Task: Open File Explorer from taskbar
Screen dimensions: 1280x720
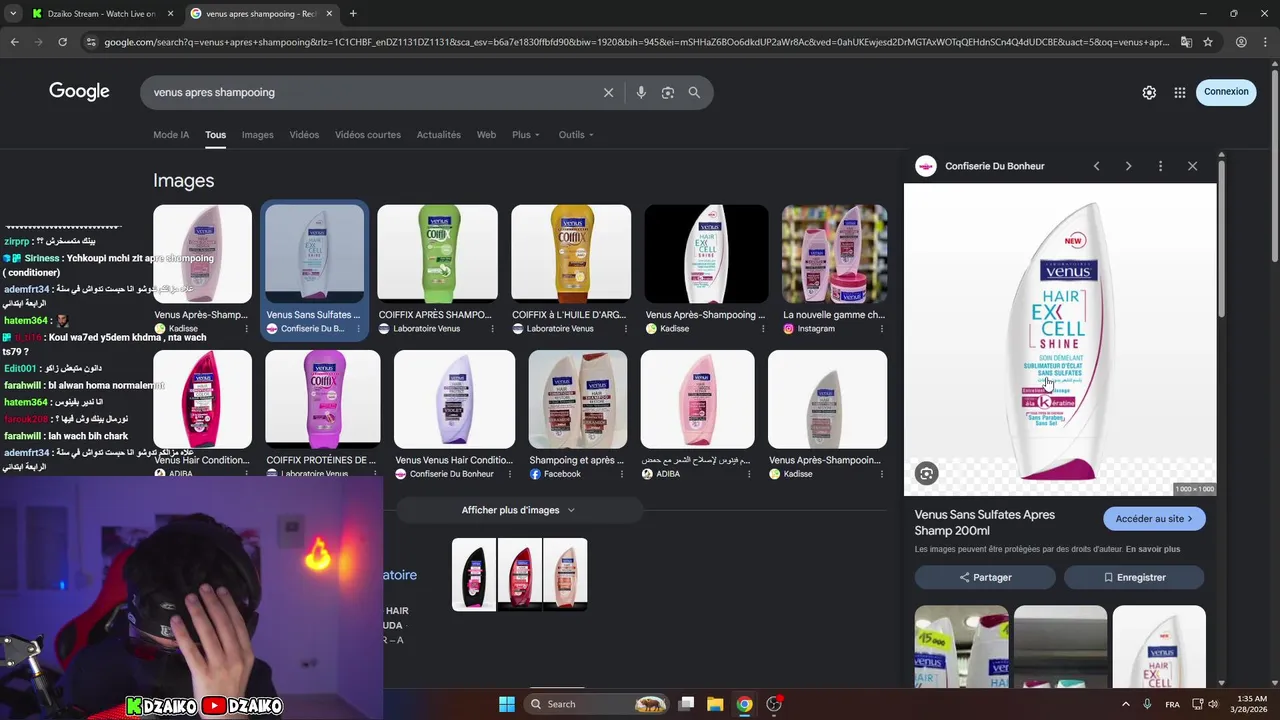Action: (715, 704)
